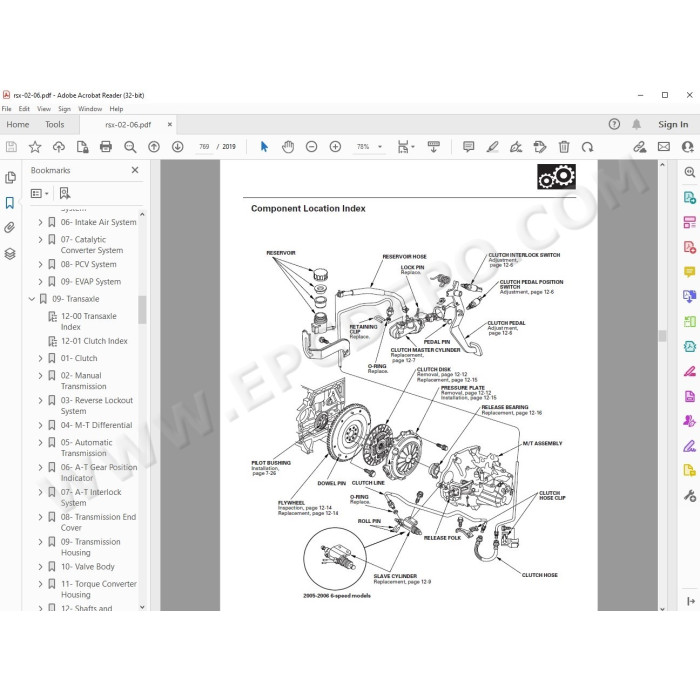This screenshot has height=700, width=700.
Task: Open the 07- Catalytic Converter System bookmark
Action: [x=92, y=245]
